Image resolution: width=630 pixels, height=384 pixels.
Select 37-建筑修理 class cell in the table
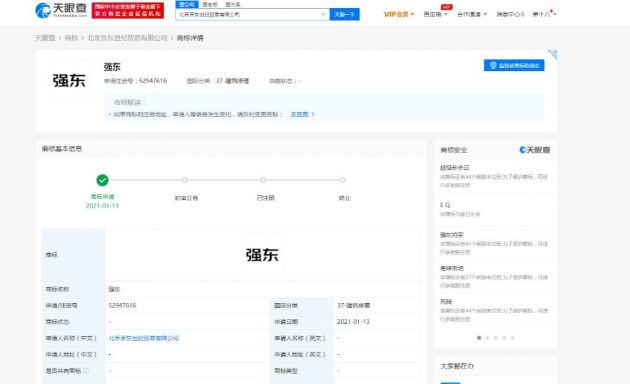pyautogui.click(x=354, y=306)
